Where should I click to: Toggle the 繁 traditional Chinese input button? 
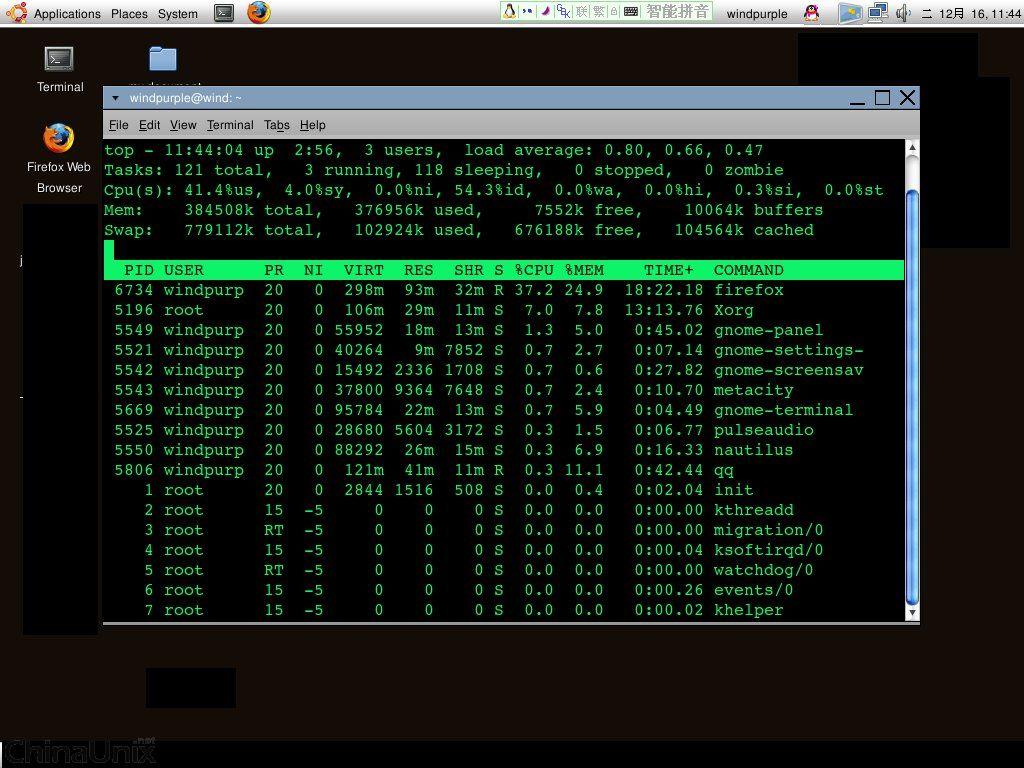[x=598, y=11]
